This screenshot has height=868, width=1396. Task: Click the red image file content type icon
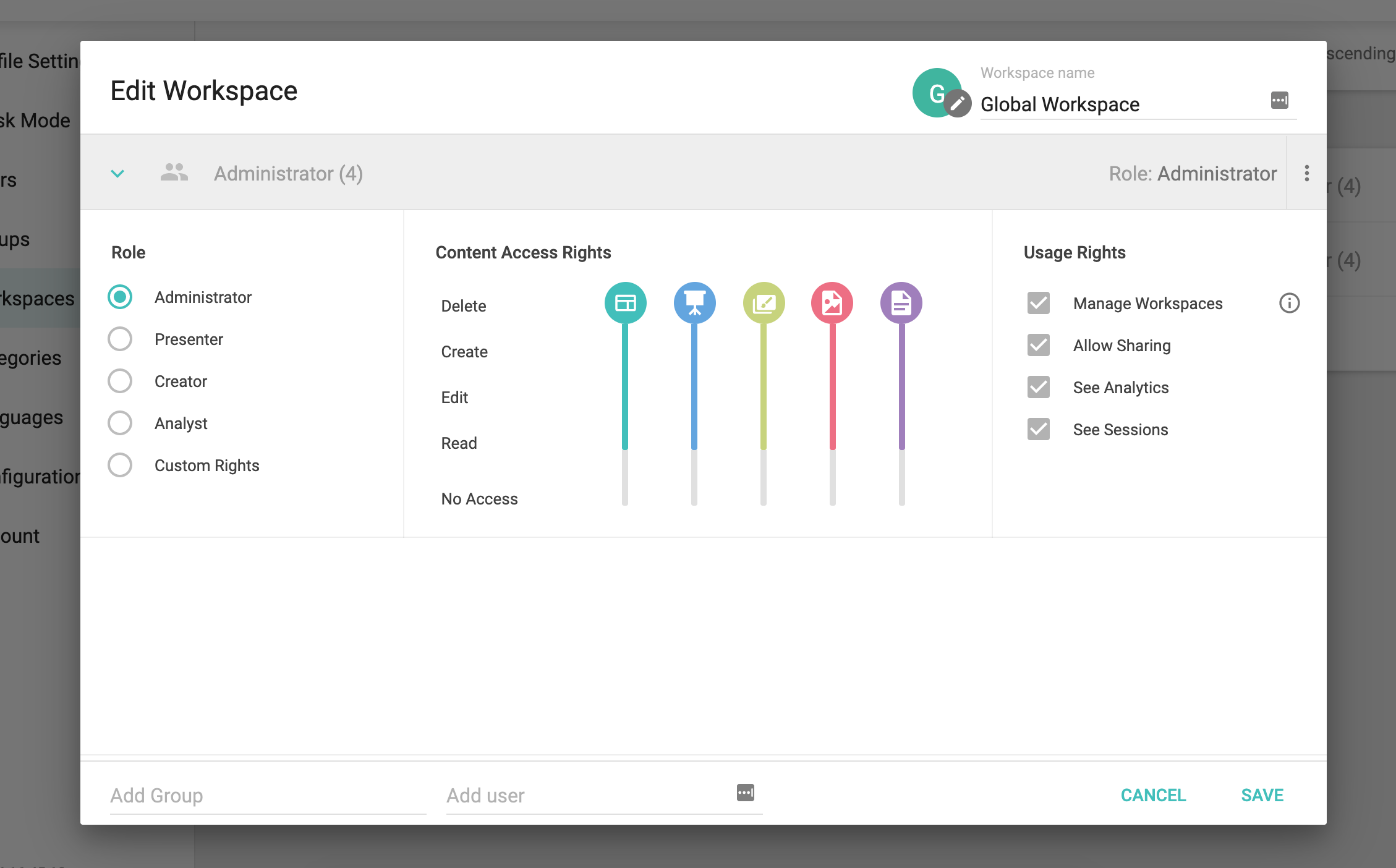pyautogui.click(x=832, y=303)
